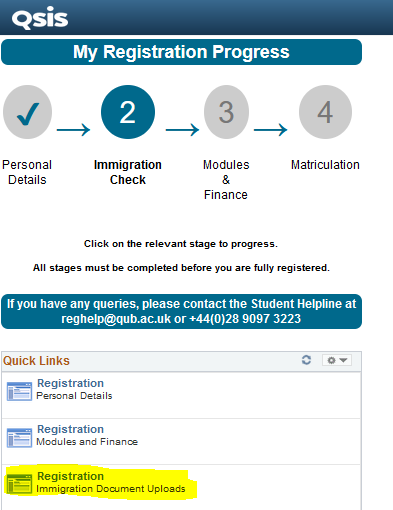Screen dimensions: 393x510
Task: Click the Modules and Finance page icon
Action: point(19,437)
